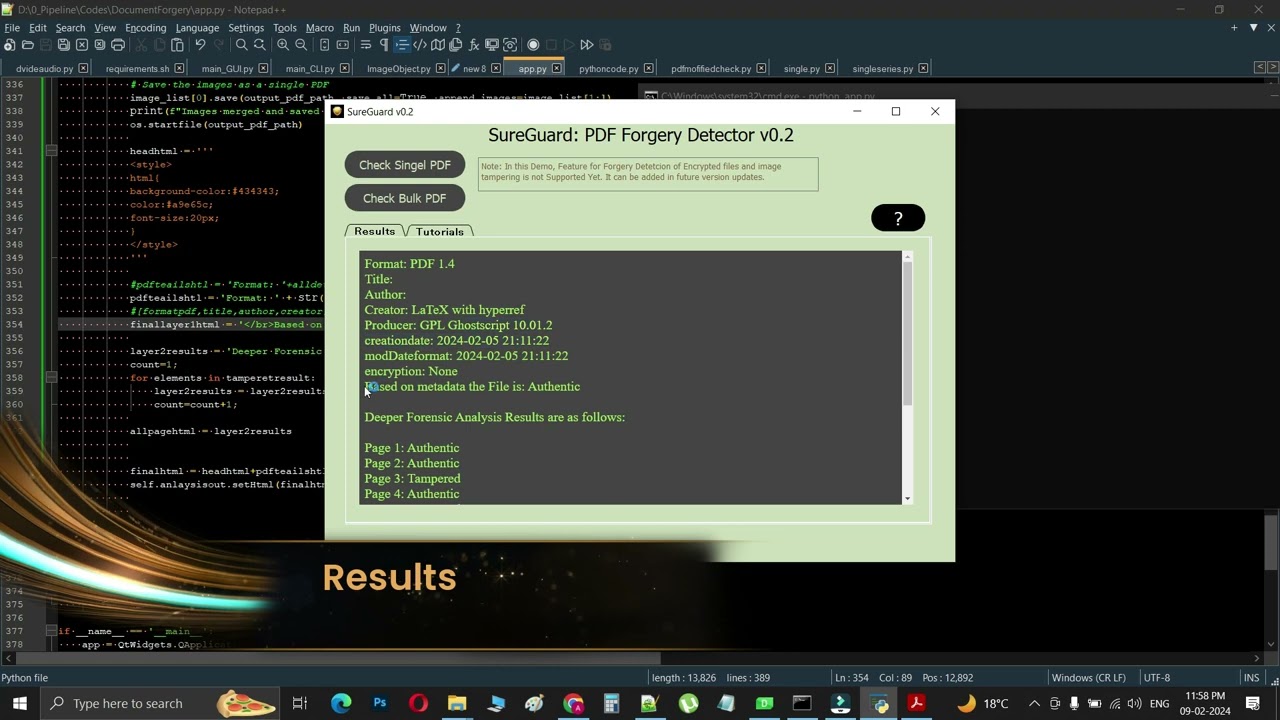Click the tab bar scroll-right arrow
Viewport: 1280px width, 720px height.
1272,68
